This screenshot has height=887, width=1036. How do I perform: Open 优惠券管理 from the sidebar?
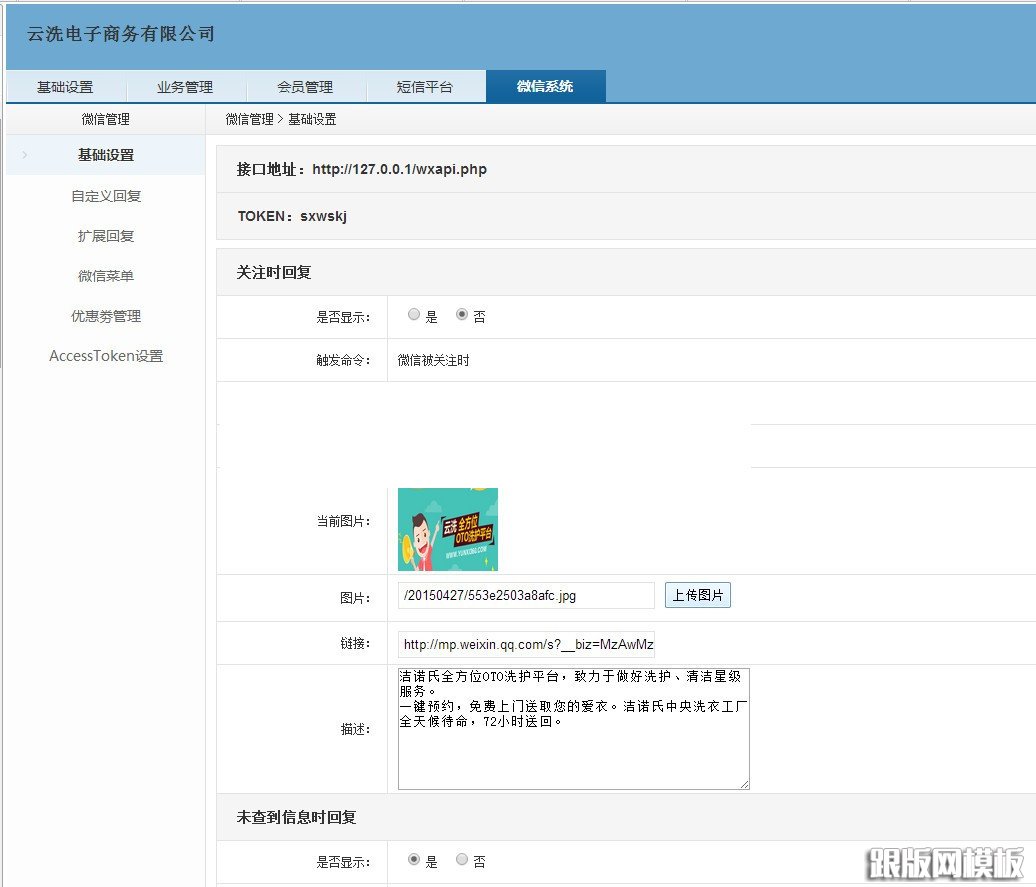coord(104,316)
